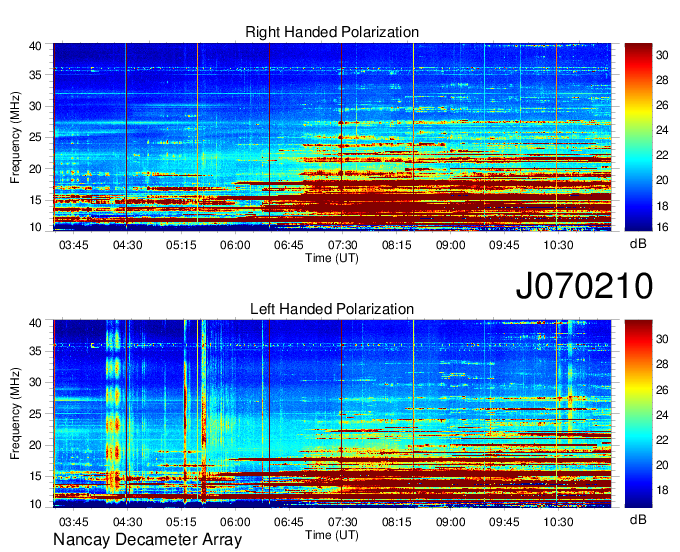This screenshot has height=552, width=680.
Task: Click 09:45 time tick on right-handed plot
Action: coord(504,245)
